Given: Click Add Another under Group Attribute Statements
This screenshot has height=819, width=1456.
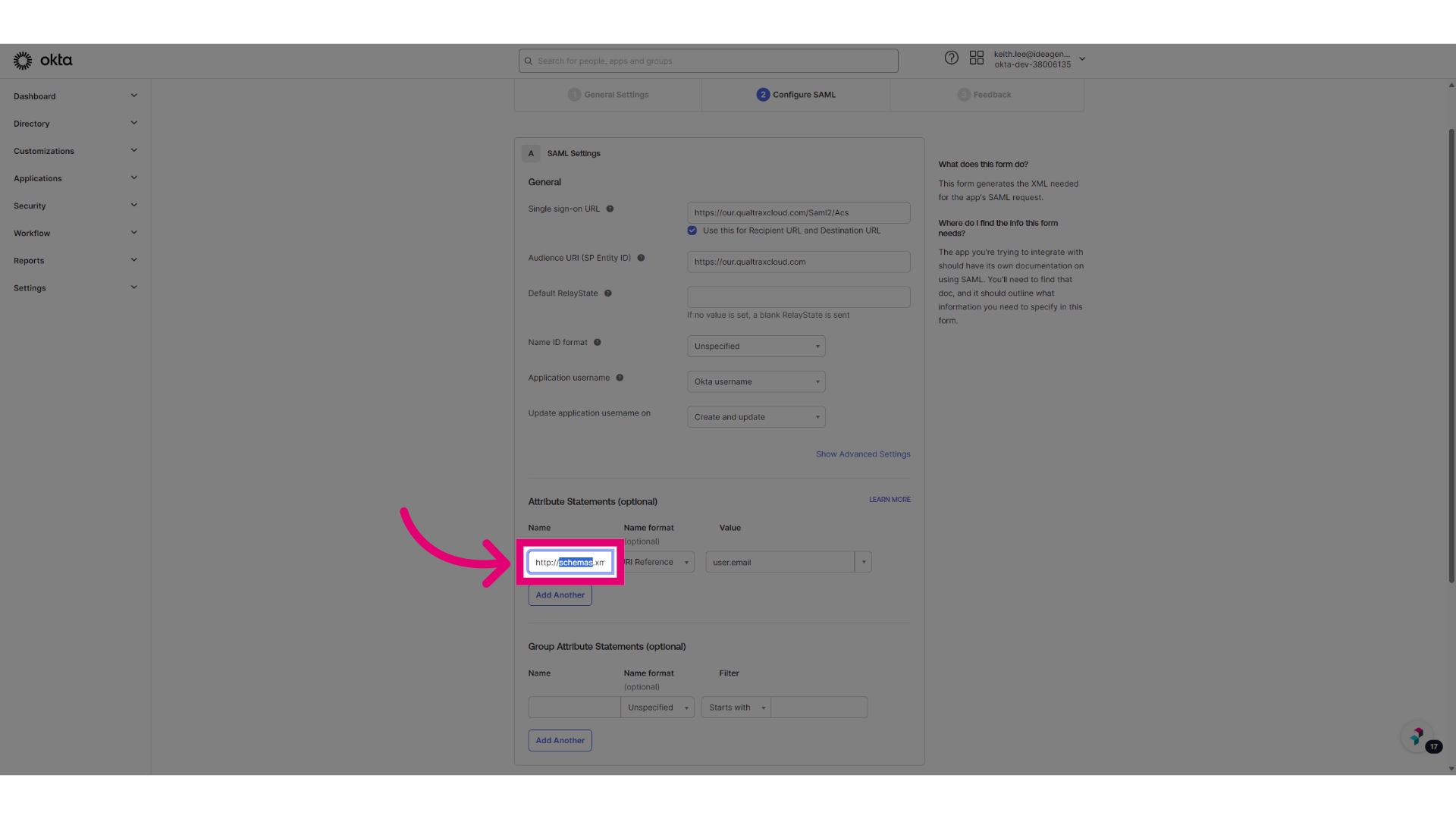Looking at the screenshot, I should coord(560,741).
